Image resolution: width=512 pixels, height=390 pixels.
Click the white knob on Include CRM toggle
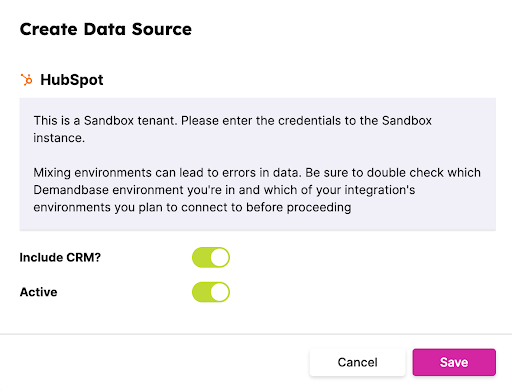(220, 257)
